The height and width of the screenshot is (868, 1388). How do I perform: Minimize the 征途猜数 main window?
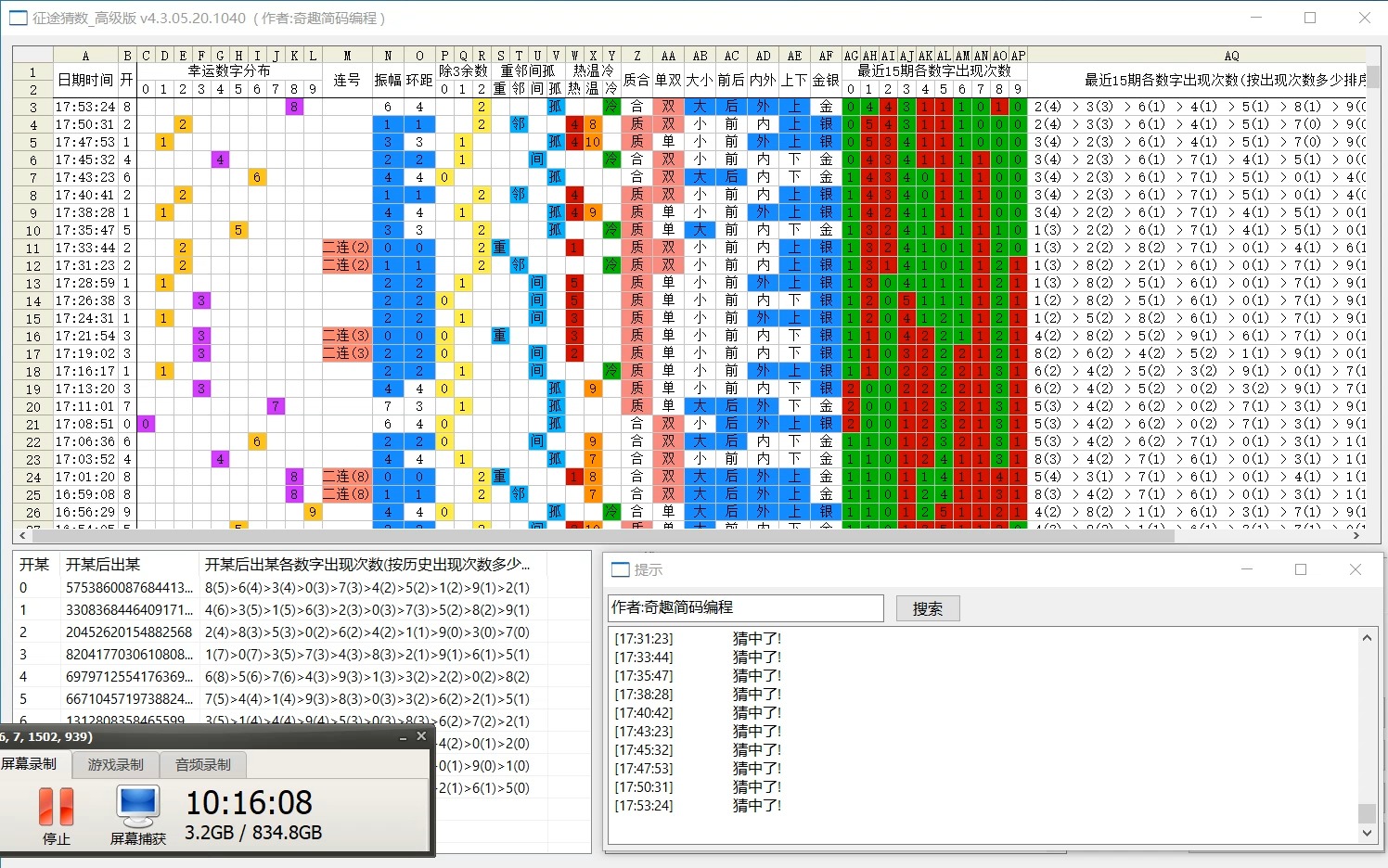1255,18
